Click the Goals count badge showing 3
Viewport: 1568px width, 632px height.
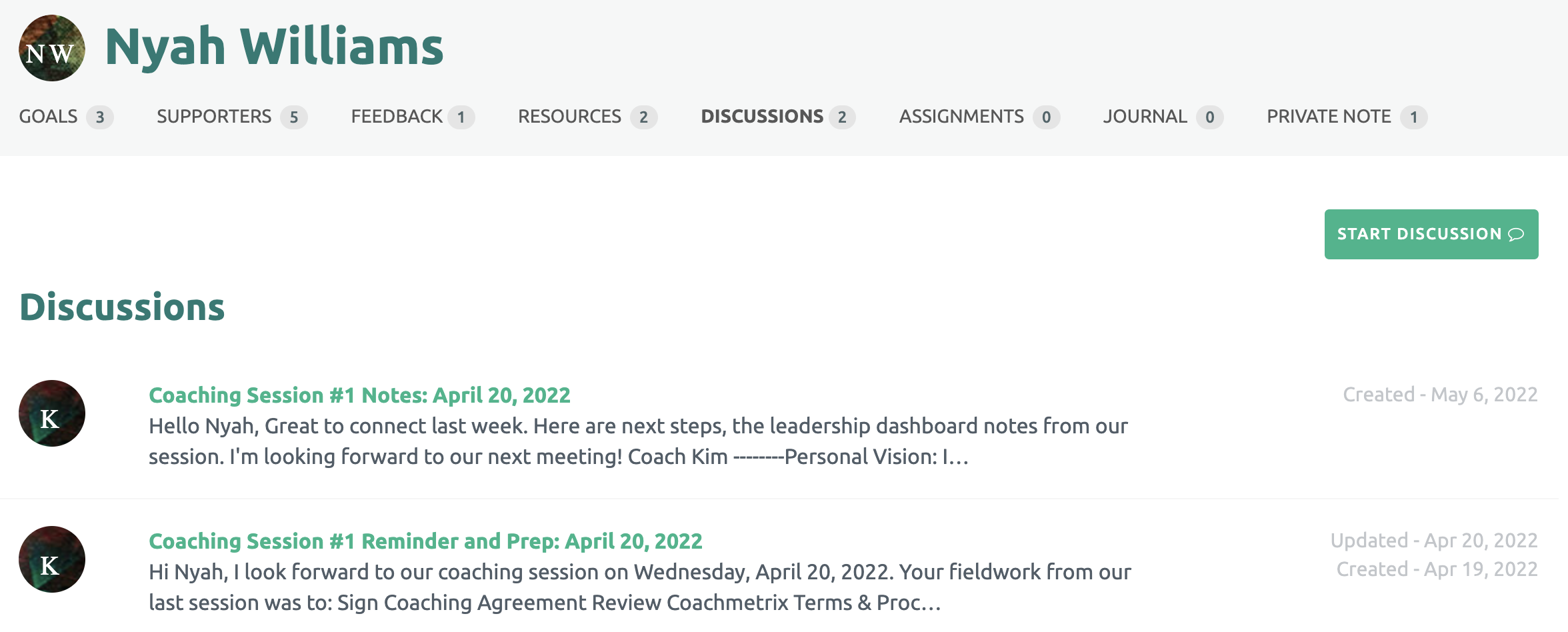(100, 117)
